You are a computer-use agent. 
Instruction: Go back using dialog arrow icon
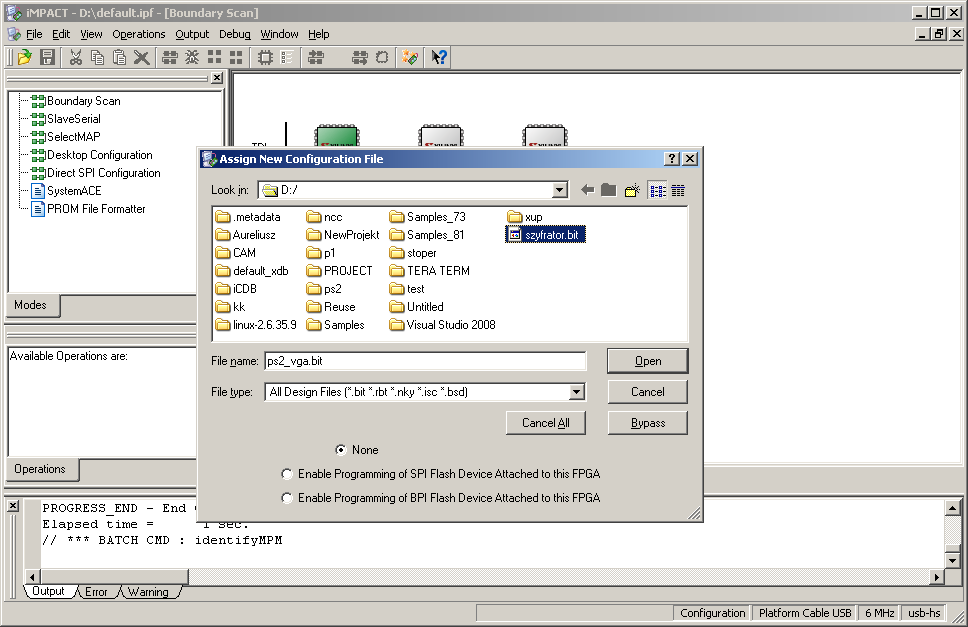[588, 190]
